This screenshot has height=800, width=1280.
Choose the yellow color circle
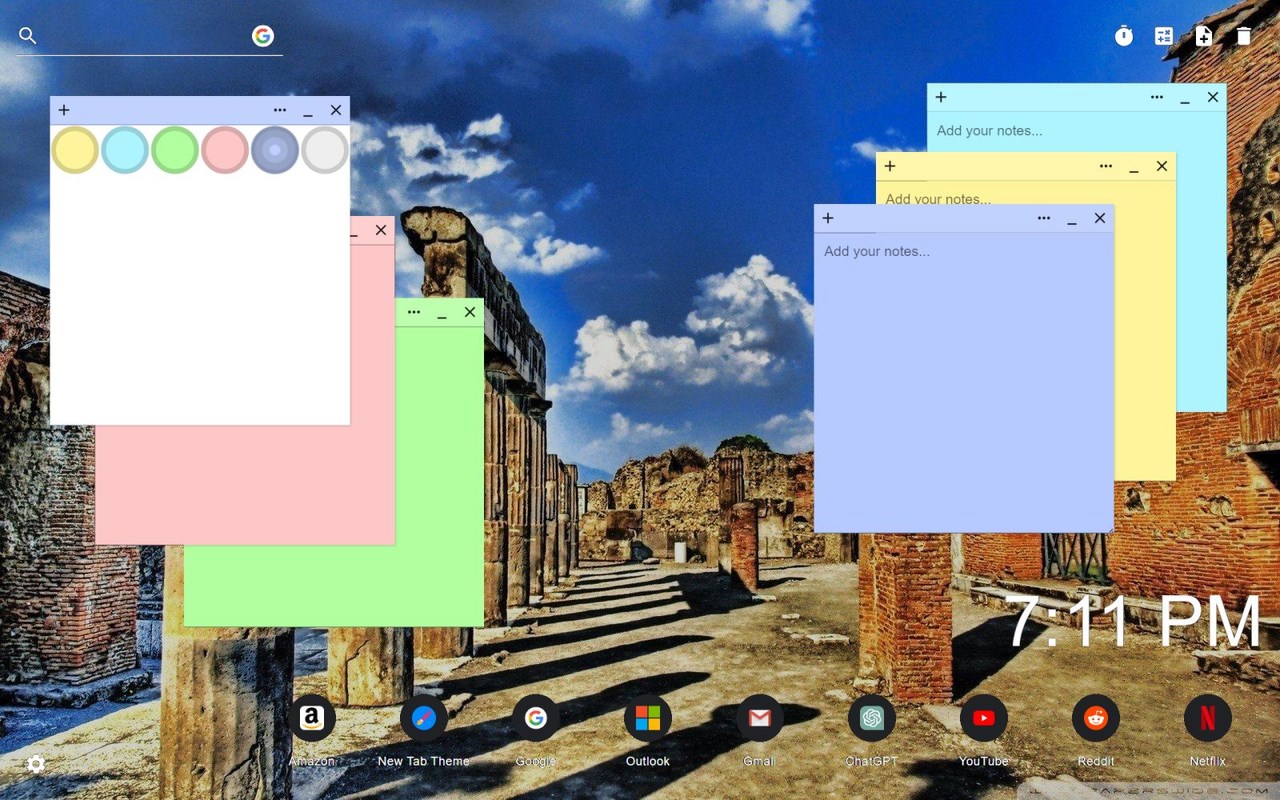pyautogui.click(x=75, y=150)
